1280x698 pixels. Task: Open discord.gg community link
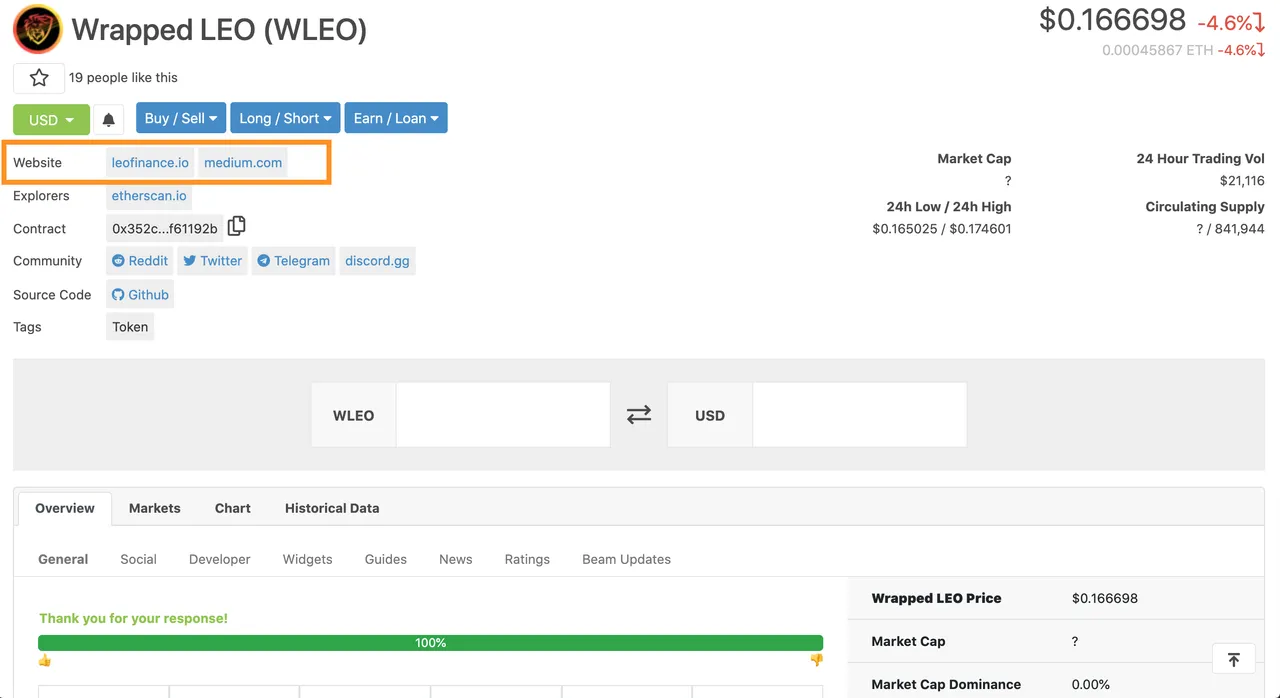pyautogui.click(x=377, y=261)
